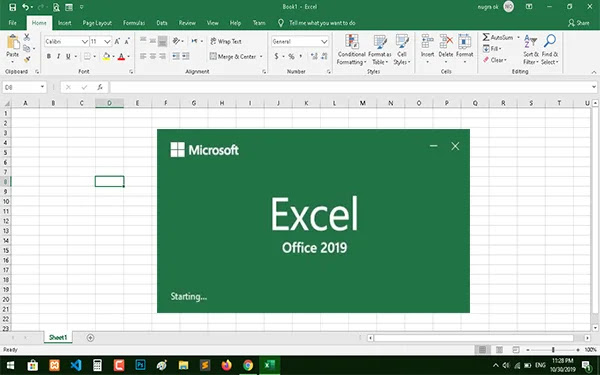Select the Sheet1 tab

tap(58, 338)
